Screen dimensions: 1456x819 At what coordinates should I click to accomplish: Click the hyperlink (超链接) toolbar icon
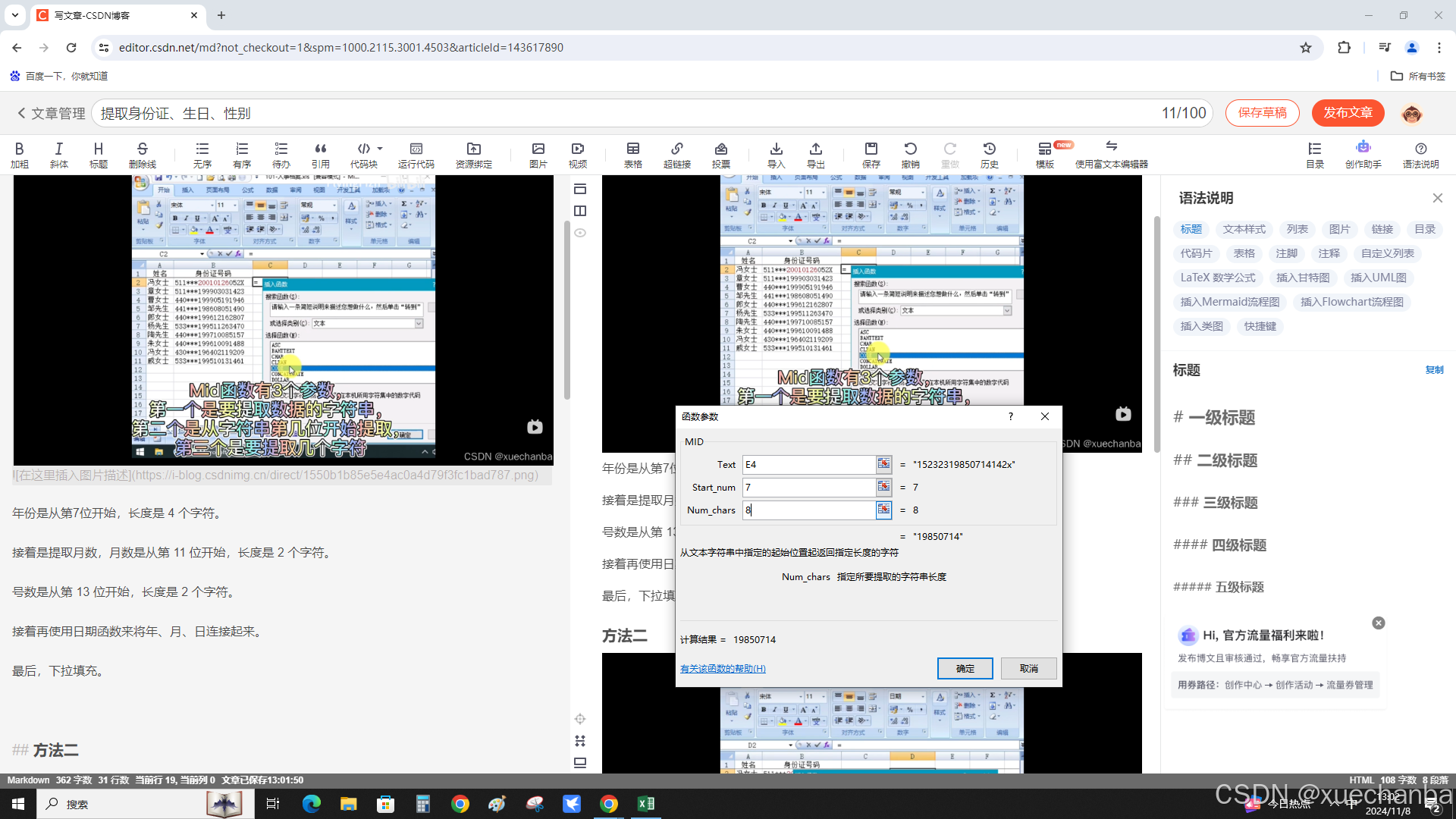pos(676,154)
